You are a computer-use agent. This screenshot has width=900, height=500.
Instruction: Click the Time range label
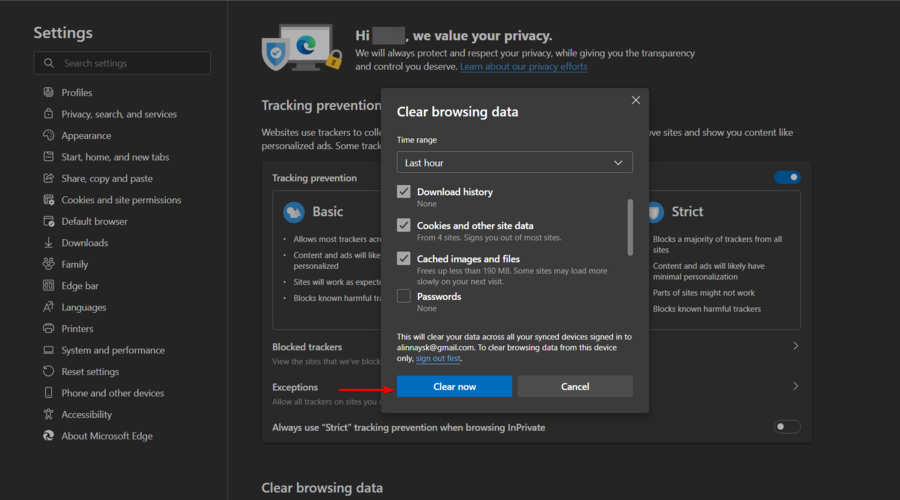(417, 140)
